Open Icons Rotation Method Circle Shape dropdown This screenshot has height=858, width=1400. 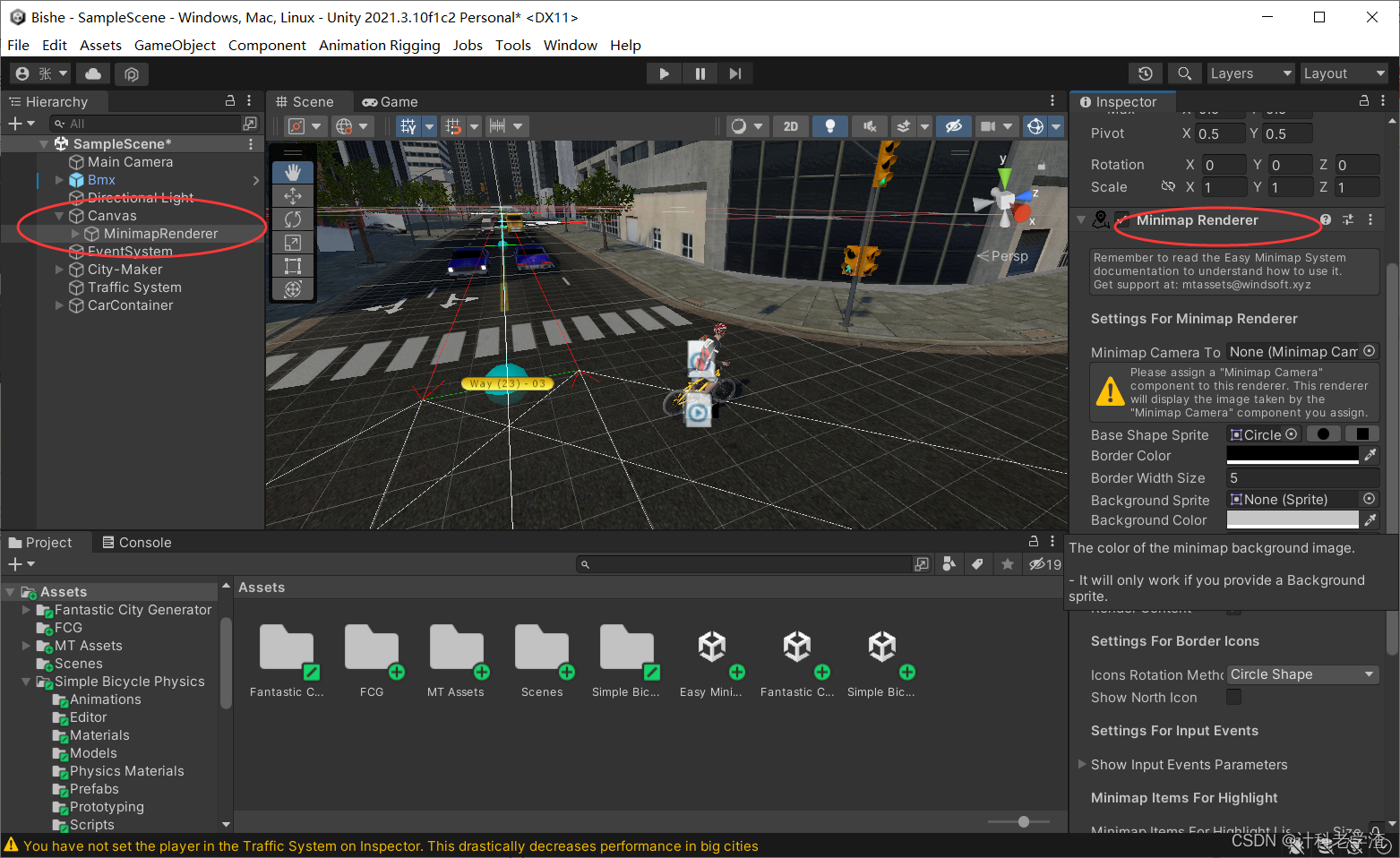[x=1302, y=674]
